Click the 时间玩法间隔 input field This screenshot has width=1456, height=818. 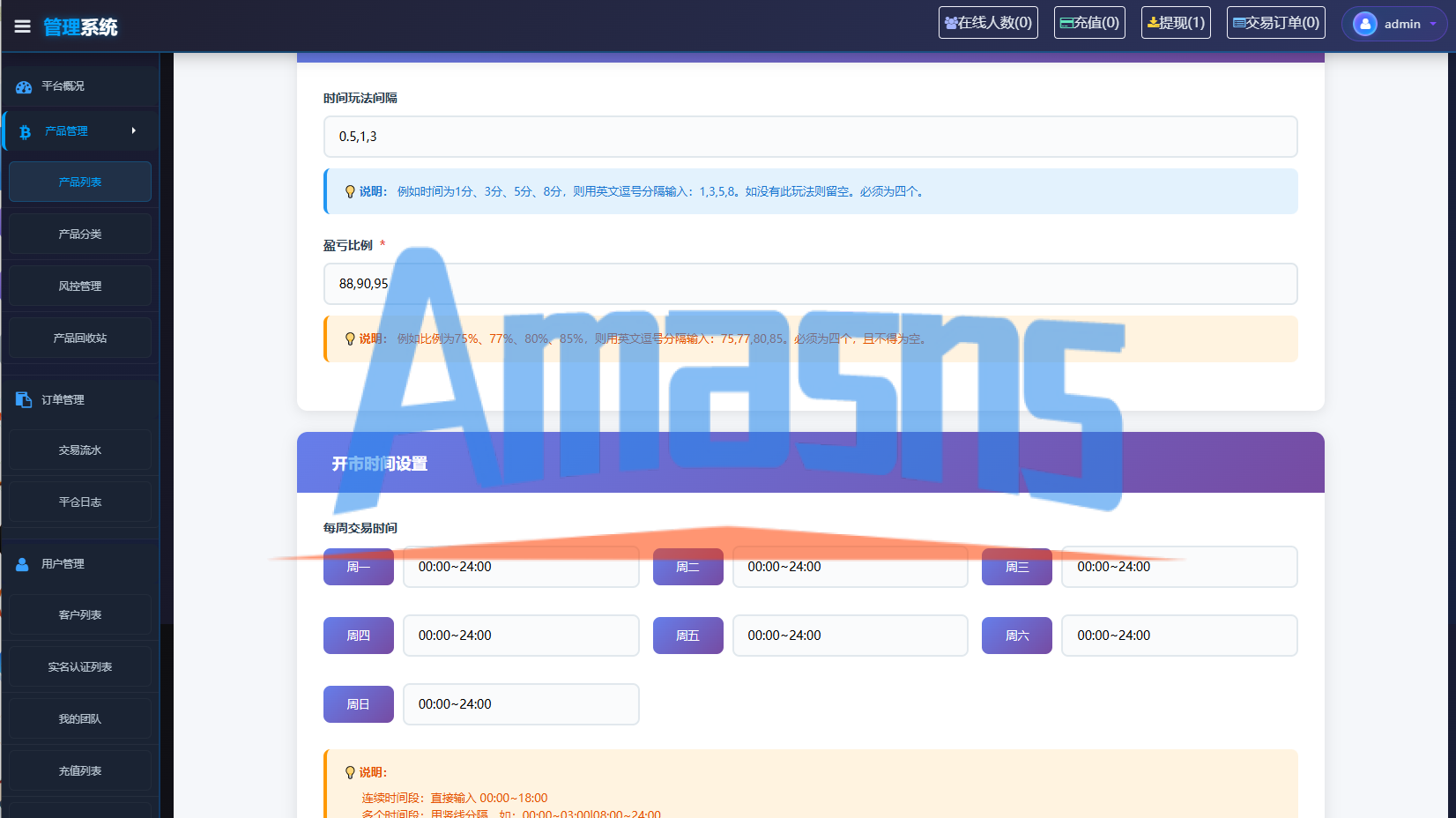[810, 137]
